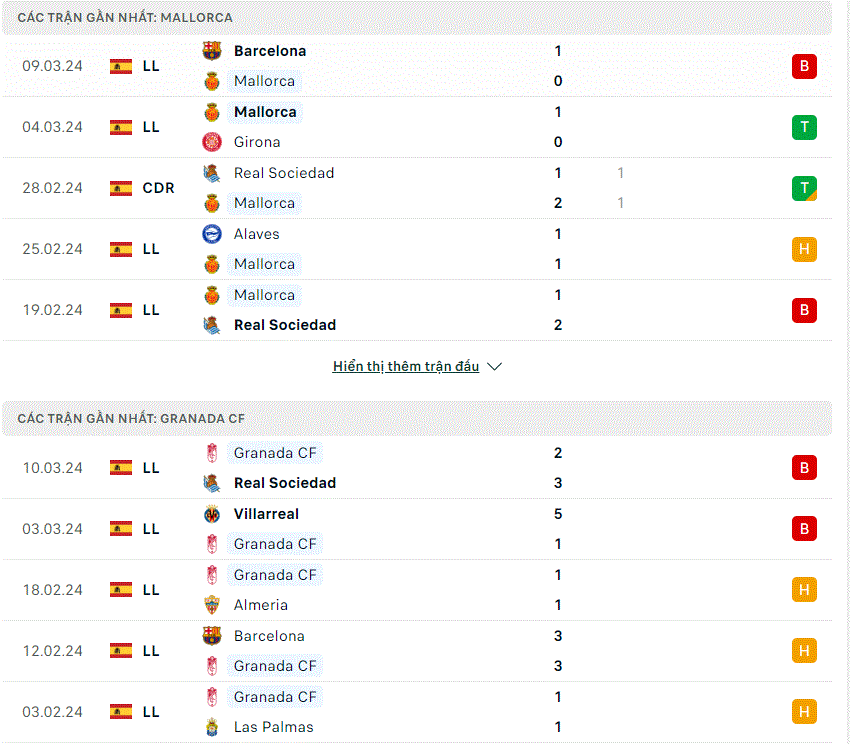Click the red B badge for 09.03.24
850x744 pixels.
(804, 66)
